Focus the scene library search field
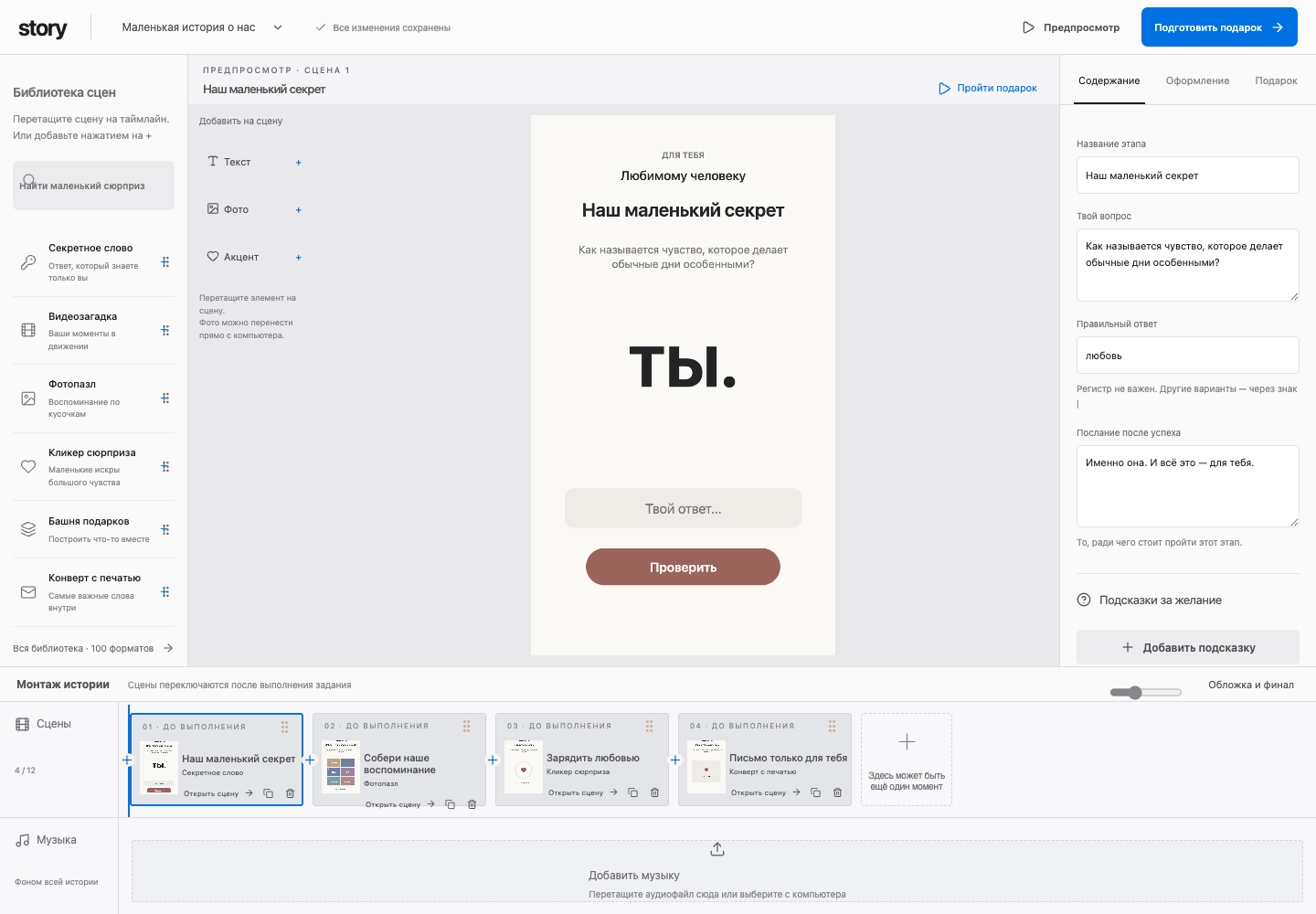Image resolution: width=1316 pixels, height=914 pixels. [93, 186]
